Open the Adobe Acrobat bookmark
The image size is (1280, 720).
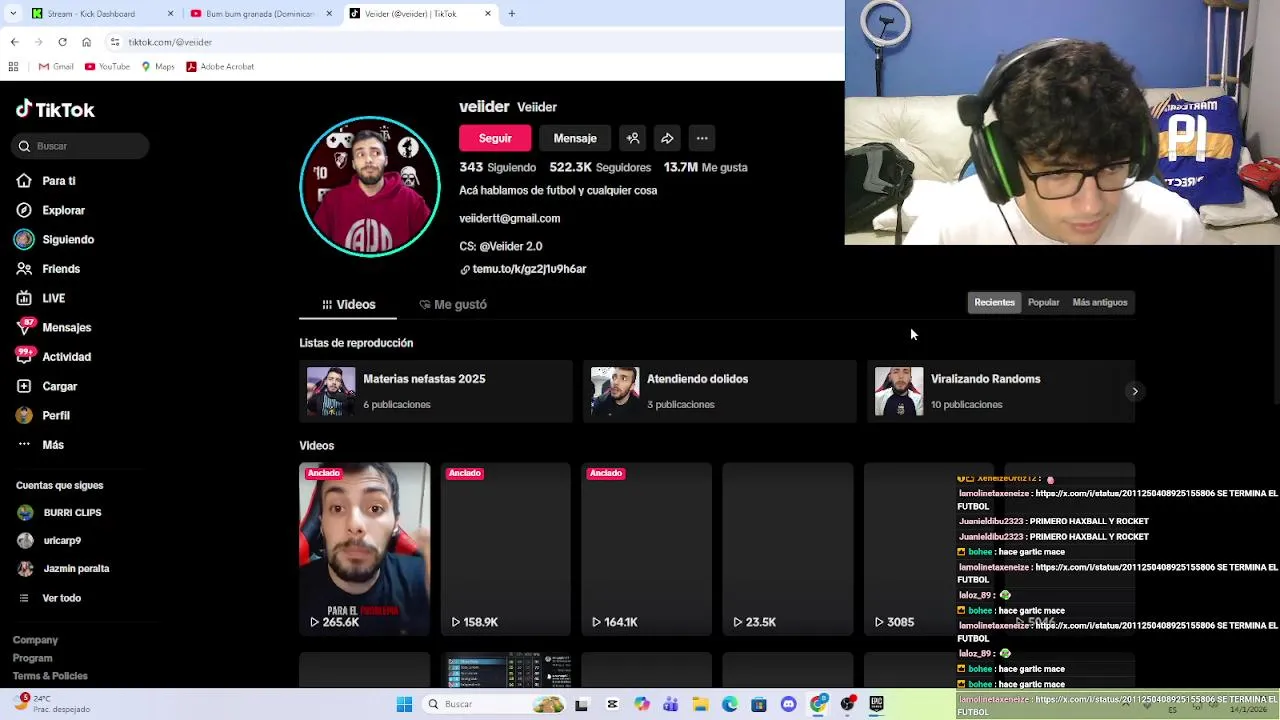[220, 67]
